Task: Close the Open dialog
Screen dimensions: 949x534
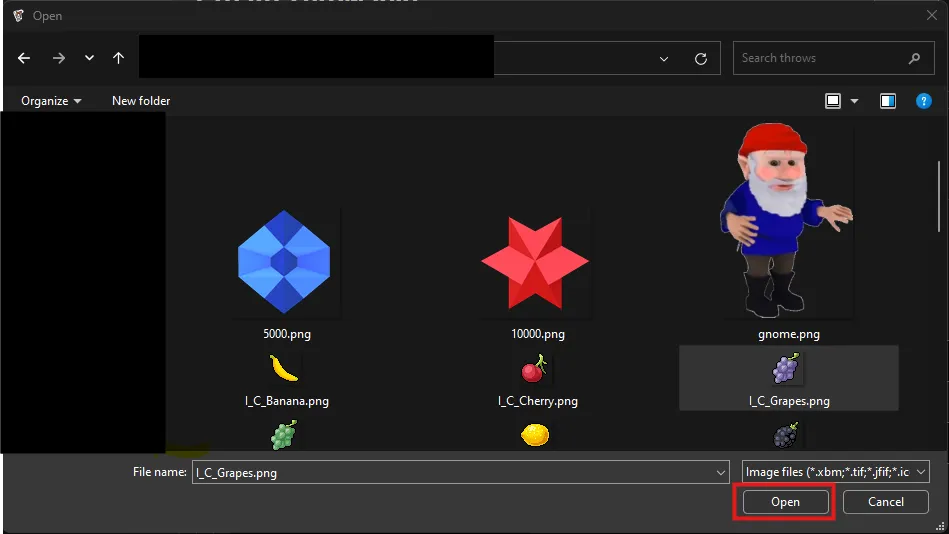Action: click(931, 15)
